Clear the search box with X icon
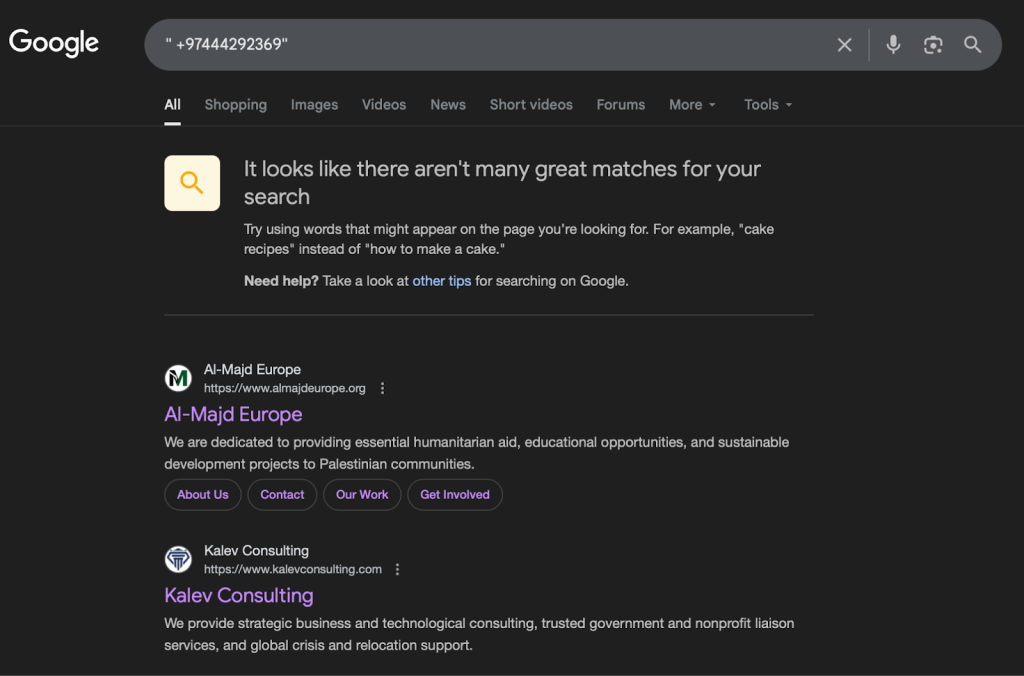This screenshot has width=1024, height=676. (844, 45)
